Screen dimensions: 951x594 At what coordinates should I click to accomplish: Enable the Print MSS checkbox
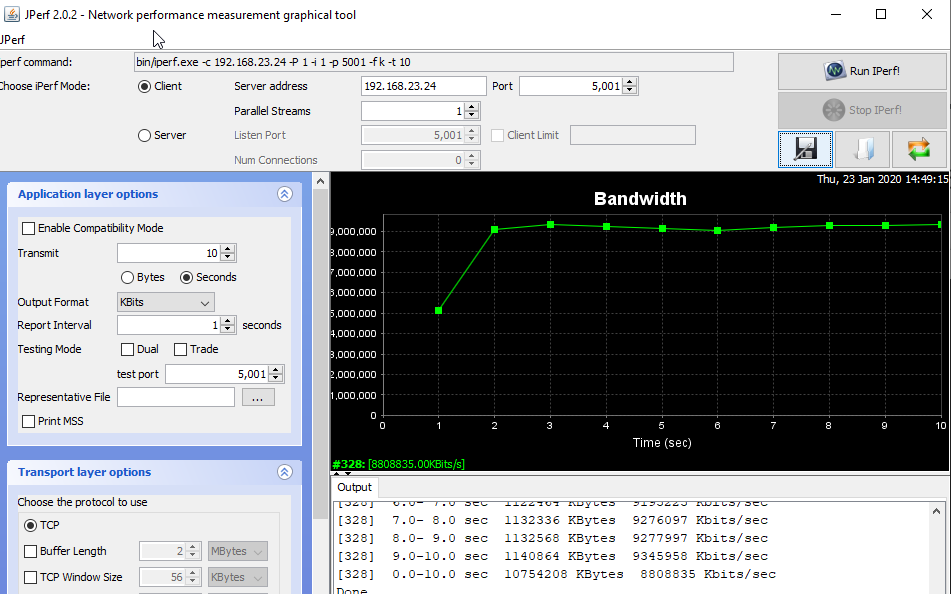(29, 421)
